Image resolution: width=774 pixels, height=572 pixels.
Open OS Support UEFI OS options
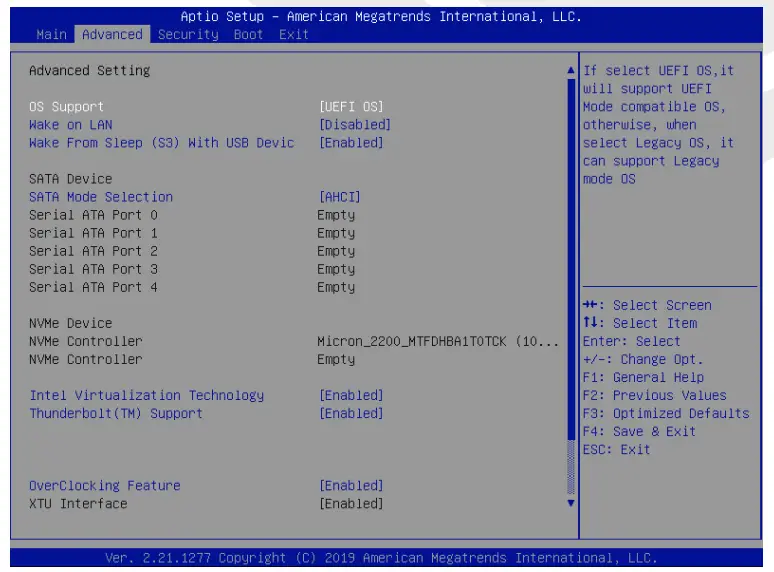(x=350, y=107)
